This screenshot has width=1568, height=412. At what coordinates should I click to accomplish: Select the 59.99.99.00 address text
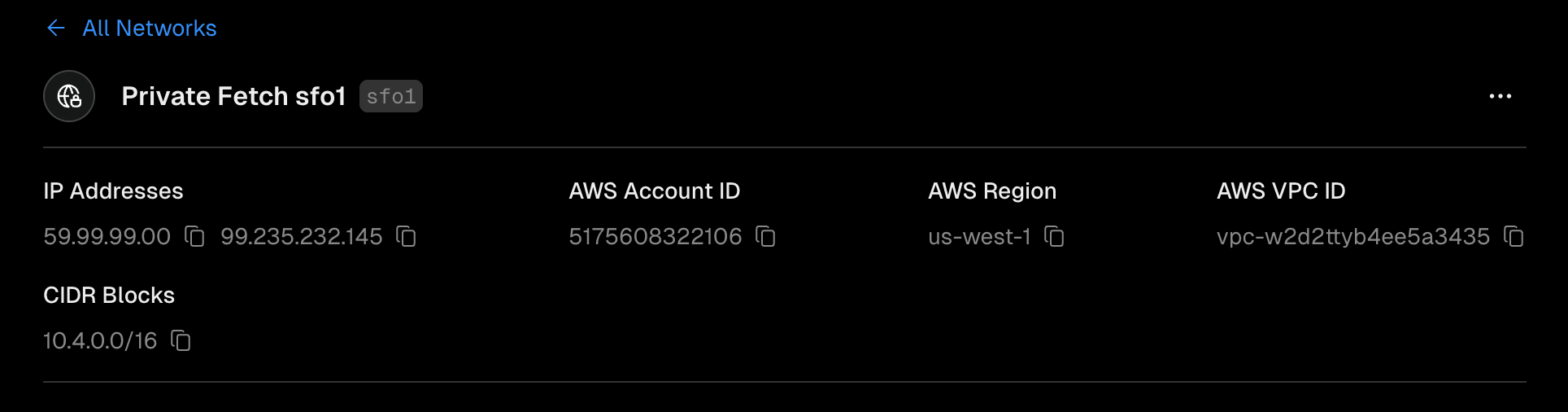pos(107,237)
